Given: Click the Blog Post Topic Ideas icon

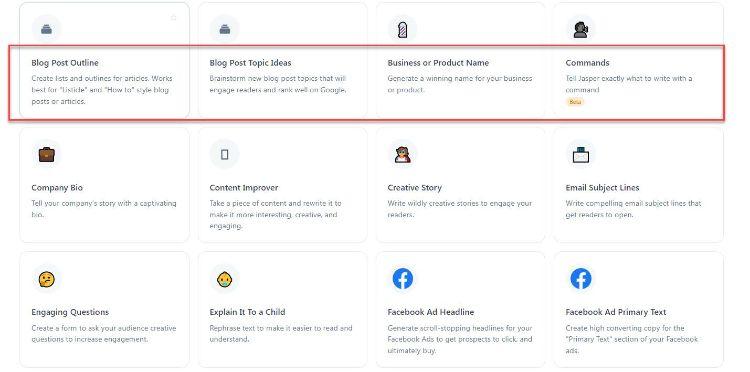Looking at the screenshot, I should (x=224, y=30).
